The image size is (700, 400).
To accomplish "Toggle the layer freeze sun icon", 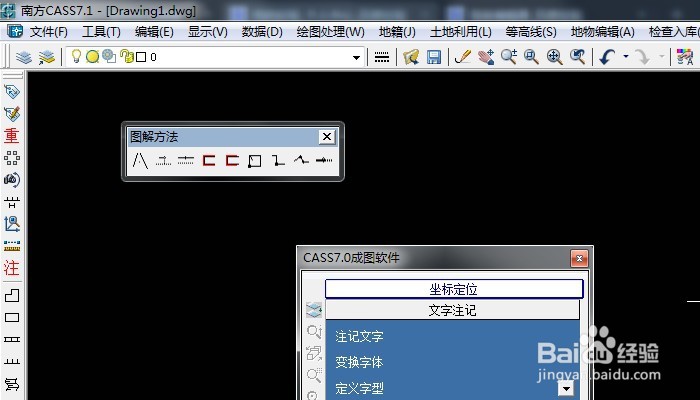I will click(x=92, y=57).
